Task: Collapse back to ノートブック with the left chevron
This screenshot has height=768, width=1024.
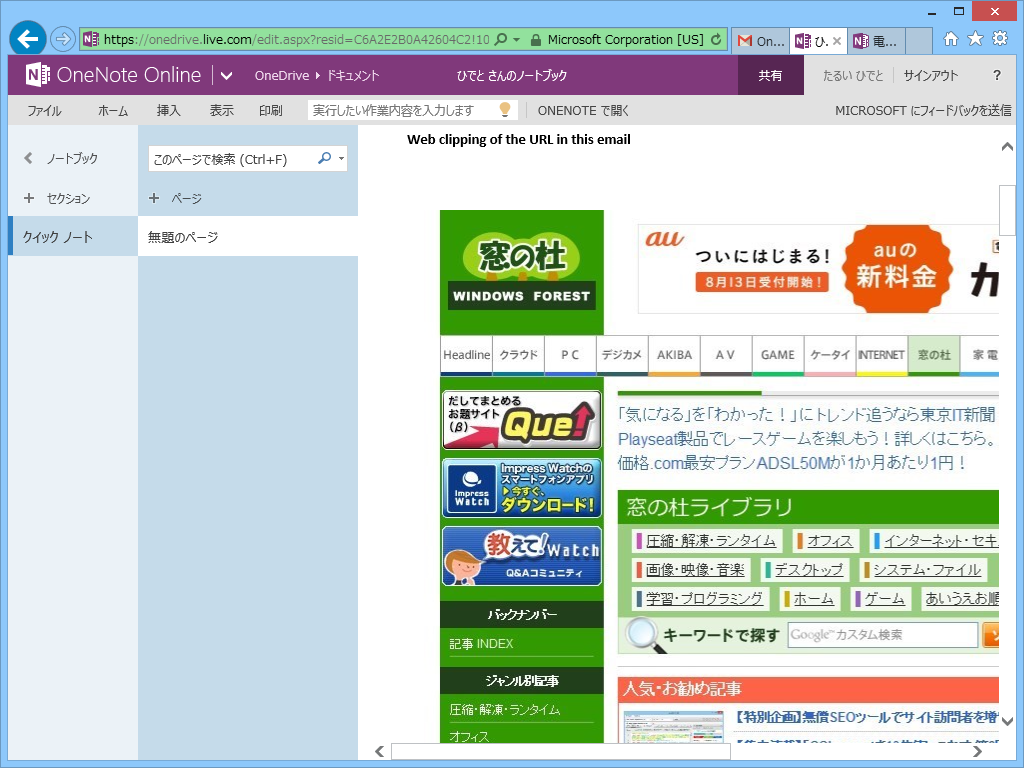Action: (27, 158)
